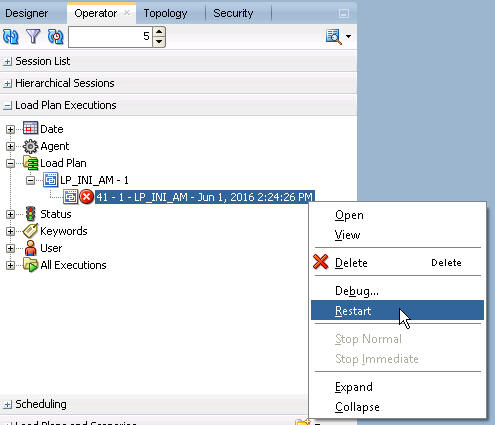Select LP_INI_AM - 1 tree item
495x425 pixels.
pyautogui.click(x=94, y=180)
